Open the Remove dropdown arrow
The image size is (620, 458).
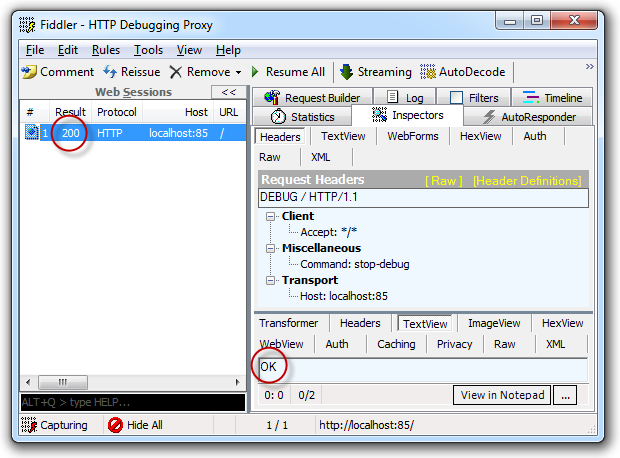click(x=238, y=72)
